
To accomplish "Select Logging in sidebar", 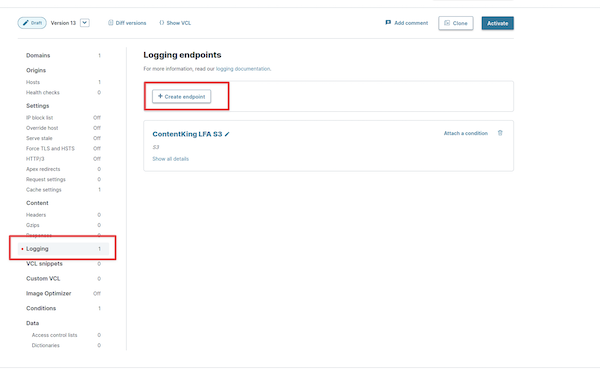I will pos(63,249).
